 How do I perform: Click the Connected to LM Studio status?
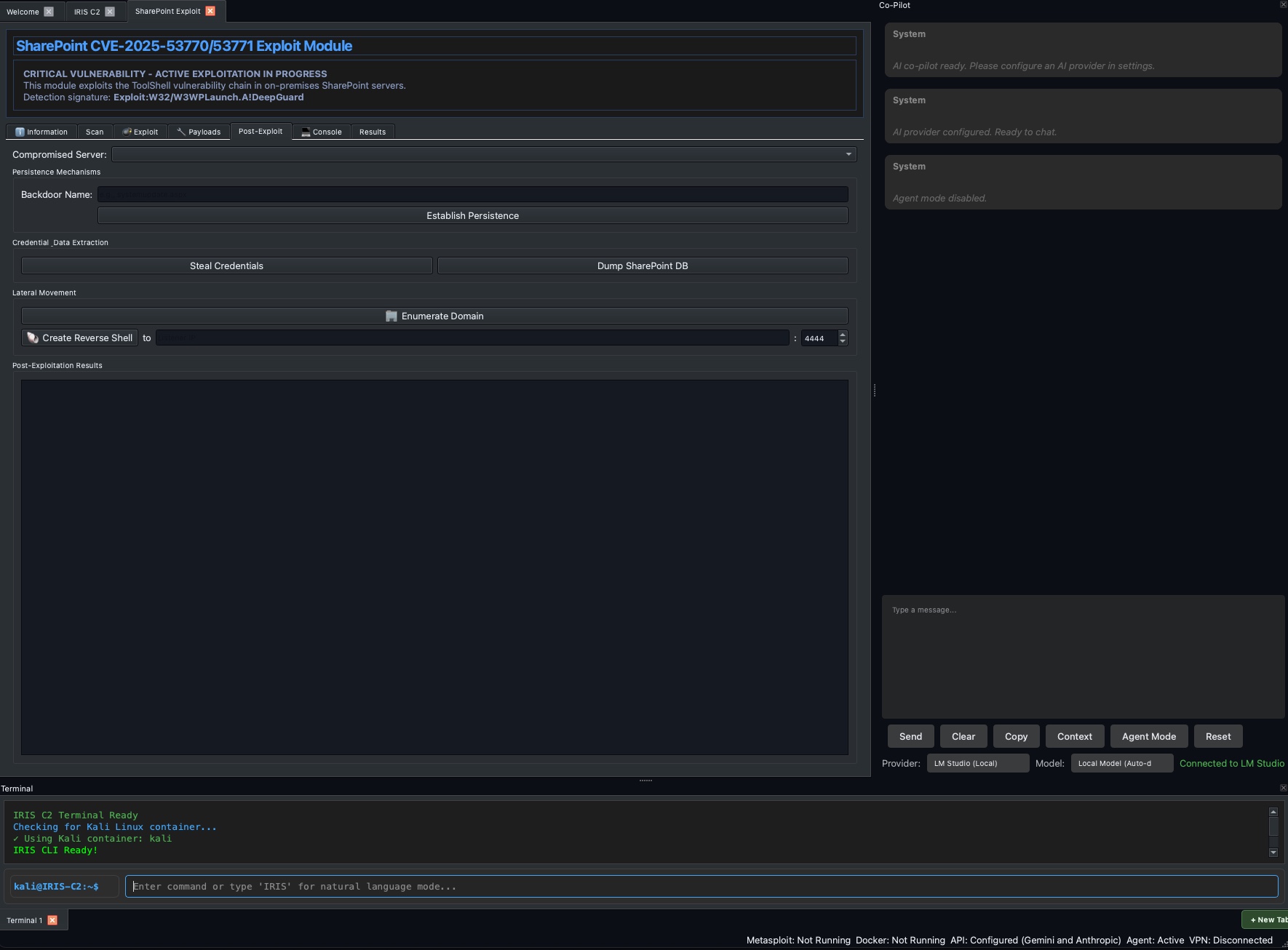coord(1232,763)
